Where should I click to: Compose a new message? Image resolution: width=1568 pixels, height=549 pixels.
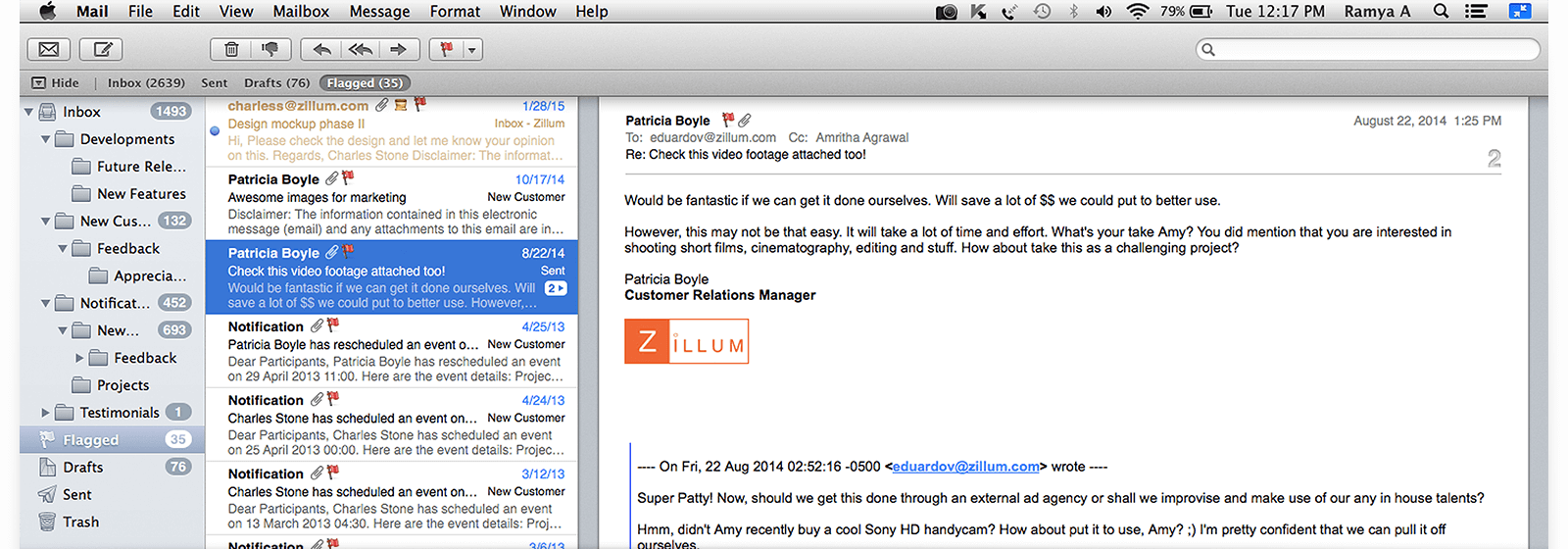pos(102,49)
